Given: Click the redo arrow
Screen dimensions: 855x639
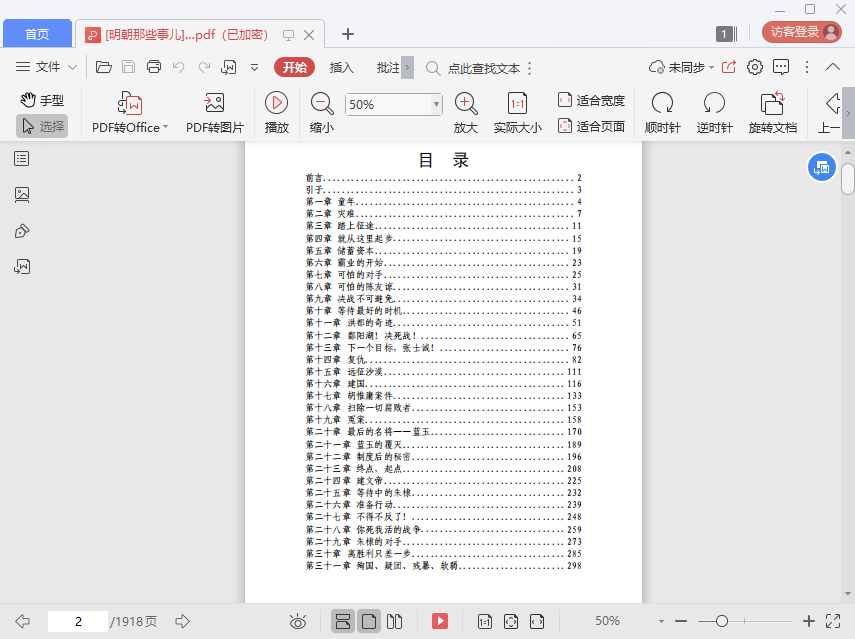Looking at the screenshot, I should coord(204,67).
